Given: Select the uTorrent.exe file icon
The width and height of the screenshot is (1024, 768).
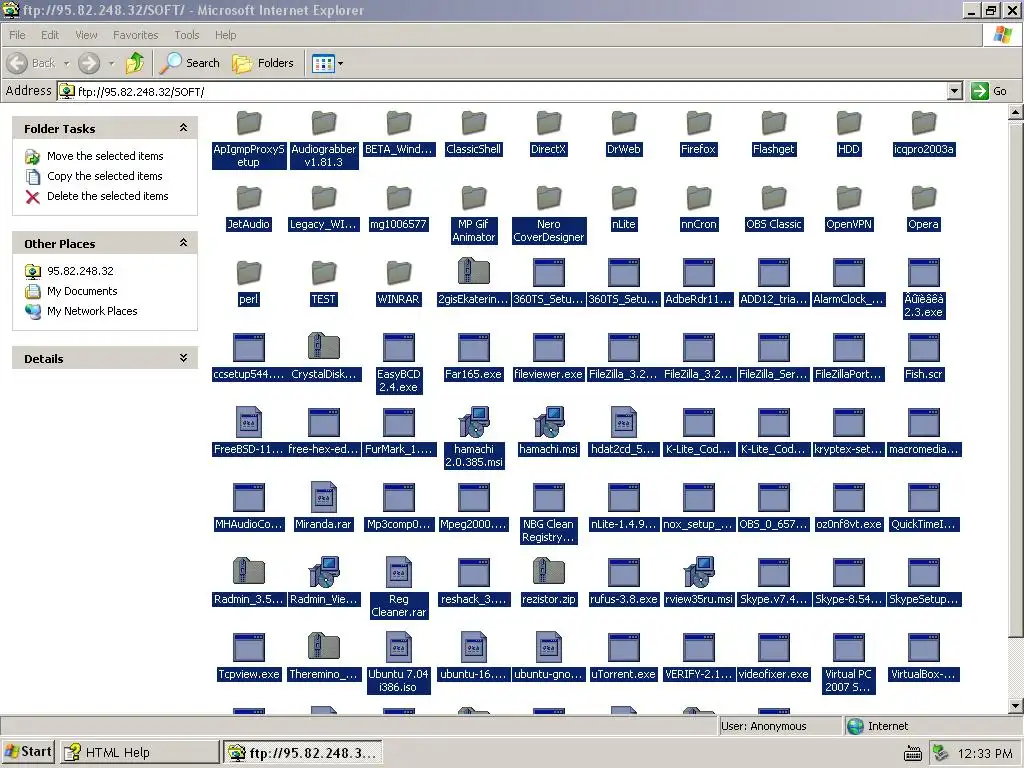Looking at the screenshot, I should coord(624,648).
